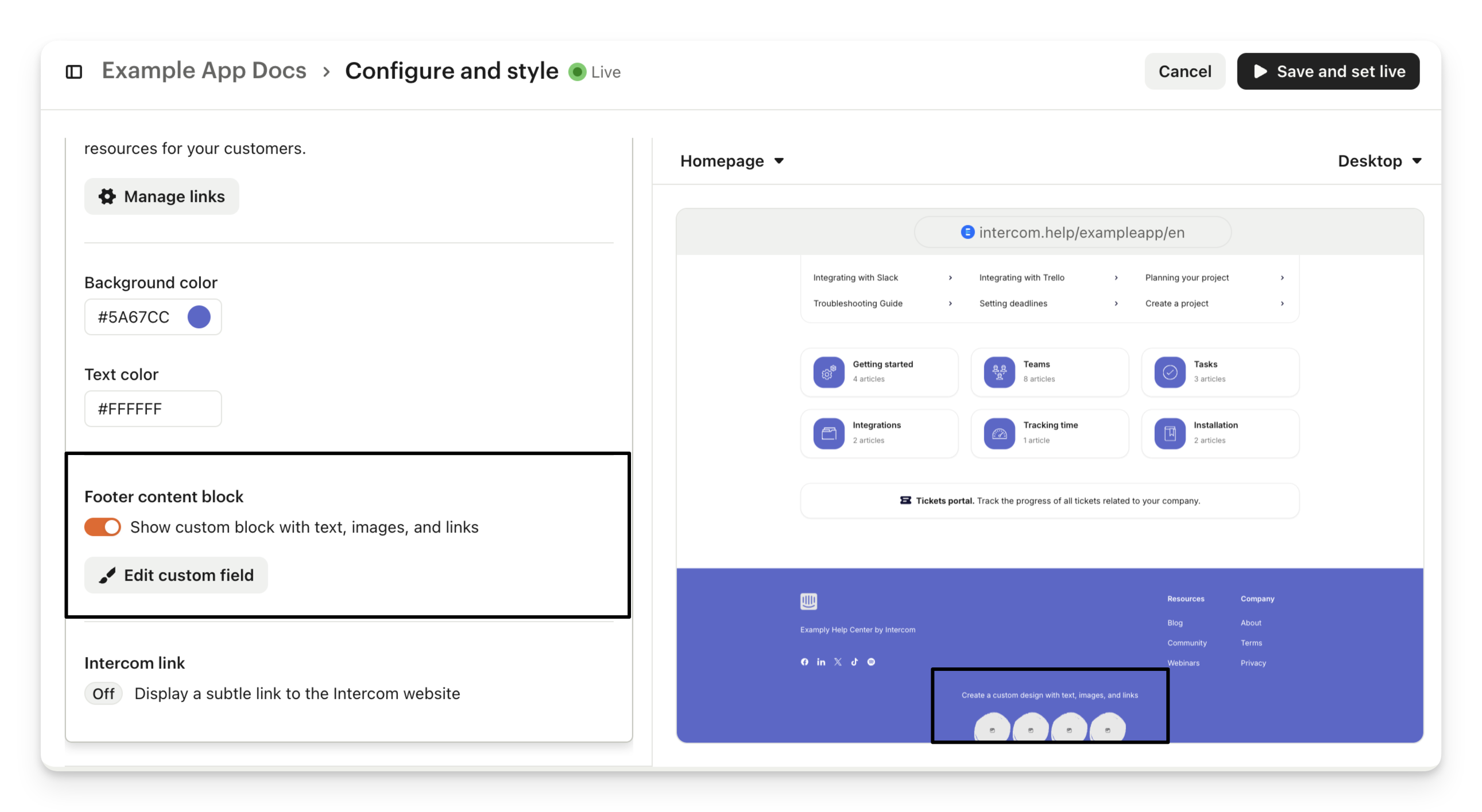Click the Getting started collection icon
This screenshot has width=1482, height=812.
click(x=829, y=372)
